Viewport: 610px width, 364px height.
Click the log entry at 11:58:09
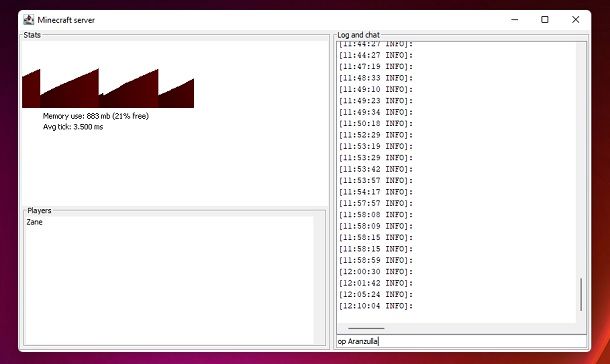tap(376, 226)
